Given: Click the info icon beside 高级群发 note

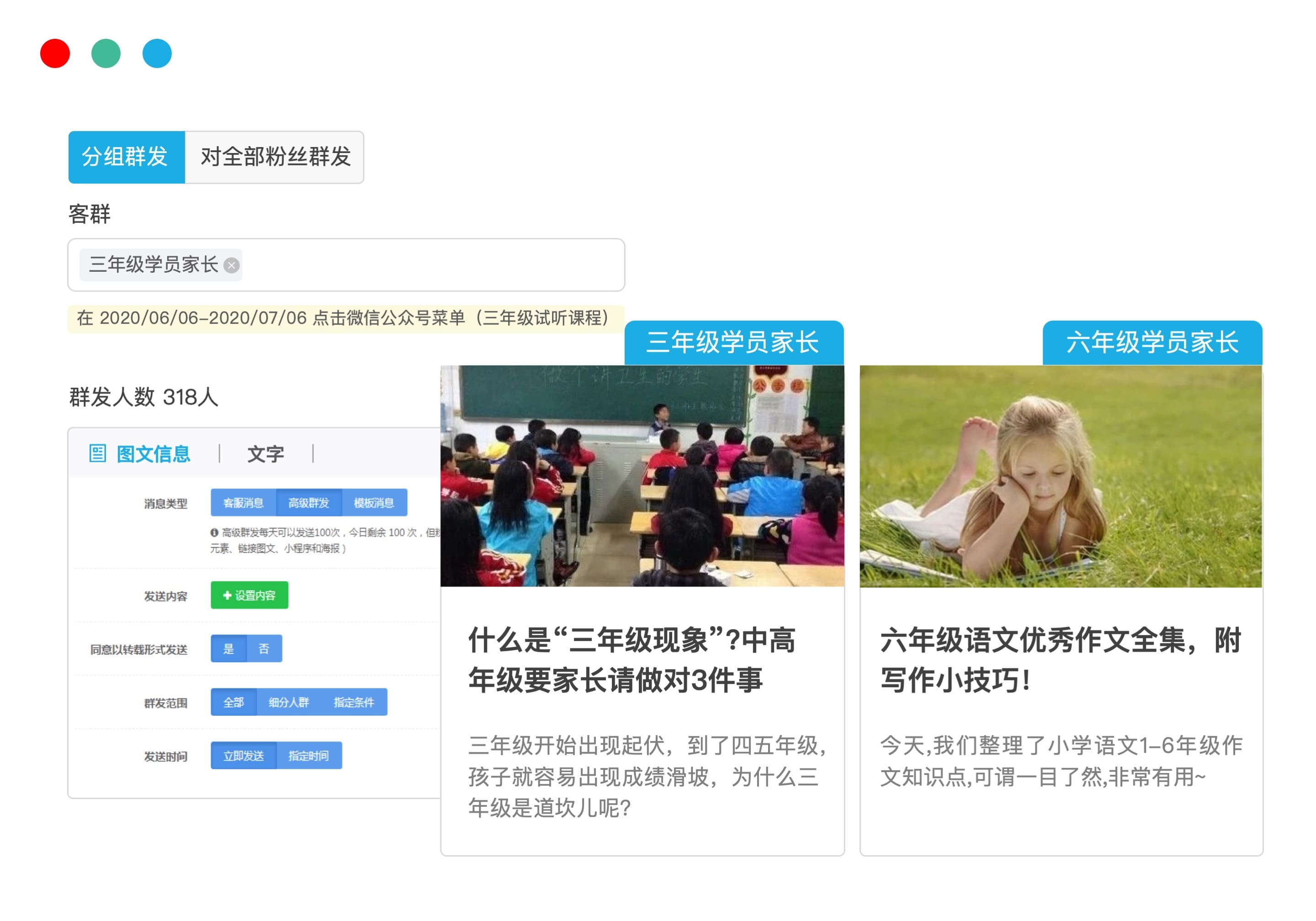Looking at the screenshot, I should click(x=214, y=532).
